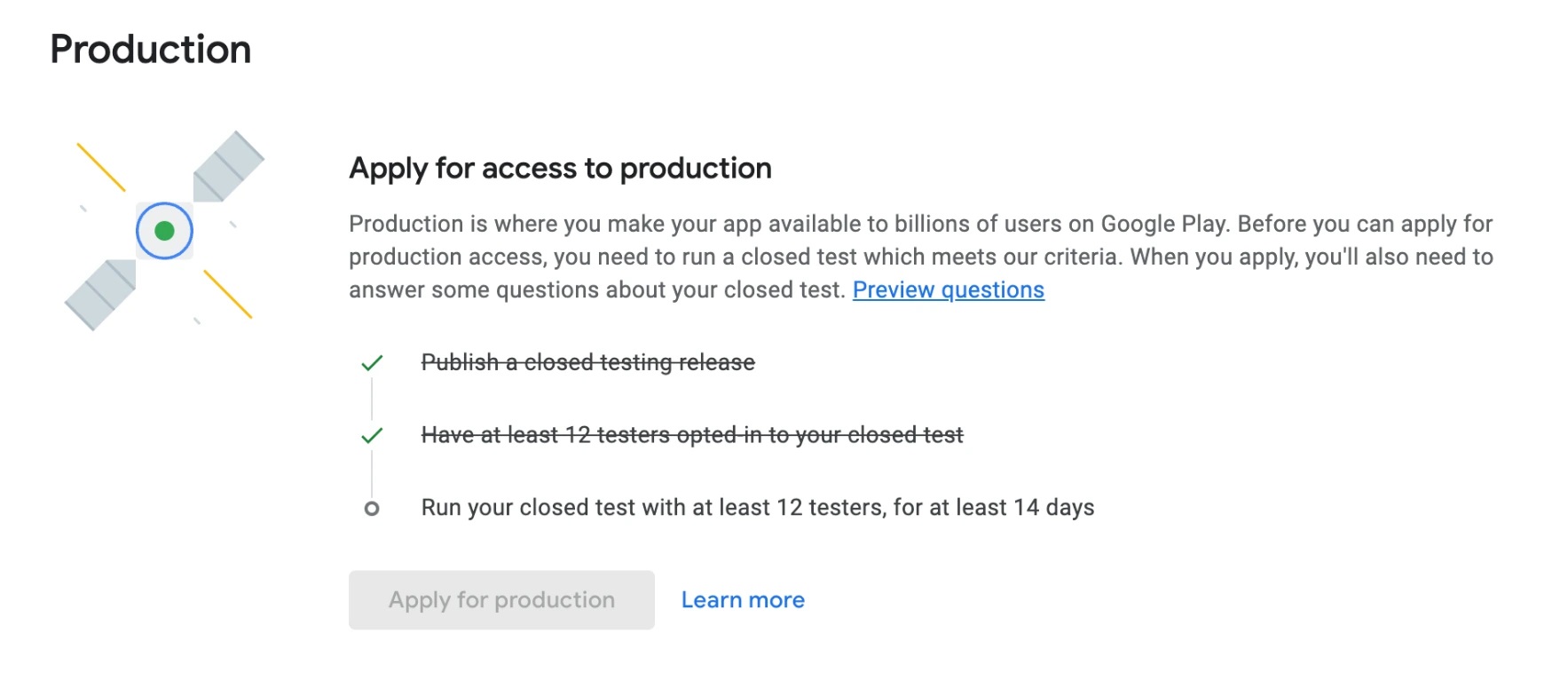The height and width of the screenshot is (681, 1568).
Task: Click the green checkmark beside Publish a closed testing release
Action: pos(372,363)
